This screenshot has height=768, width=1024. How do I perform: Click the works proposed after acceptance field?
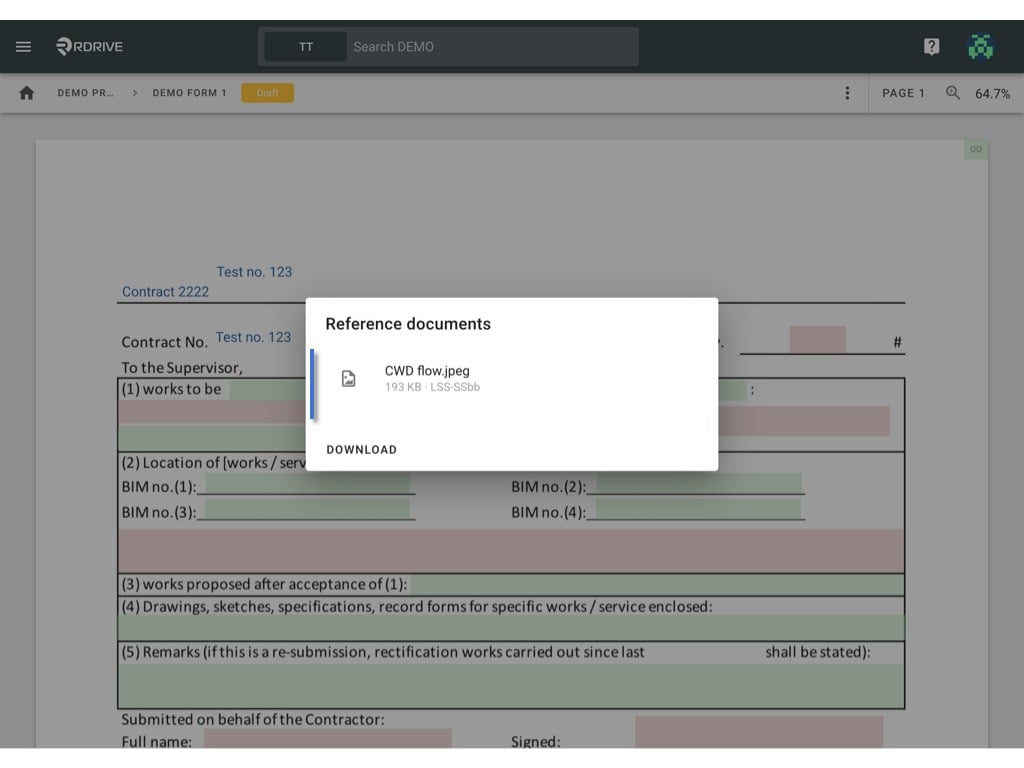(656, 584)
